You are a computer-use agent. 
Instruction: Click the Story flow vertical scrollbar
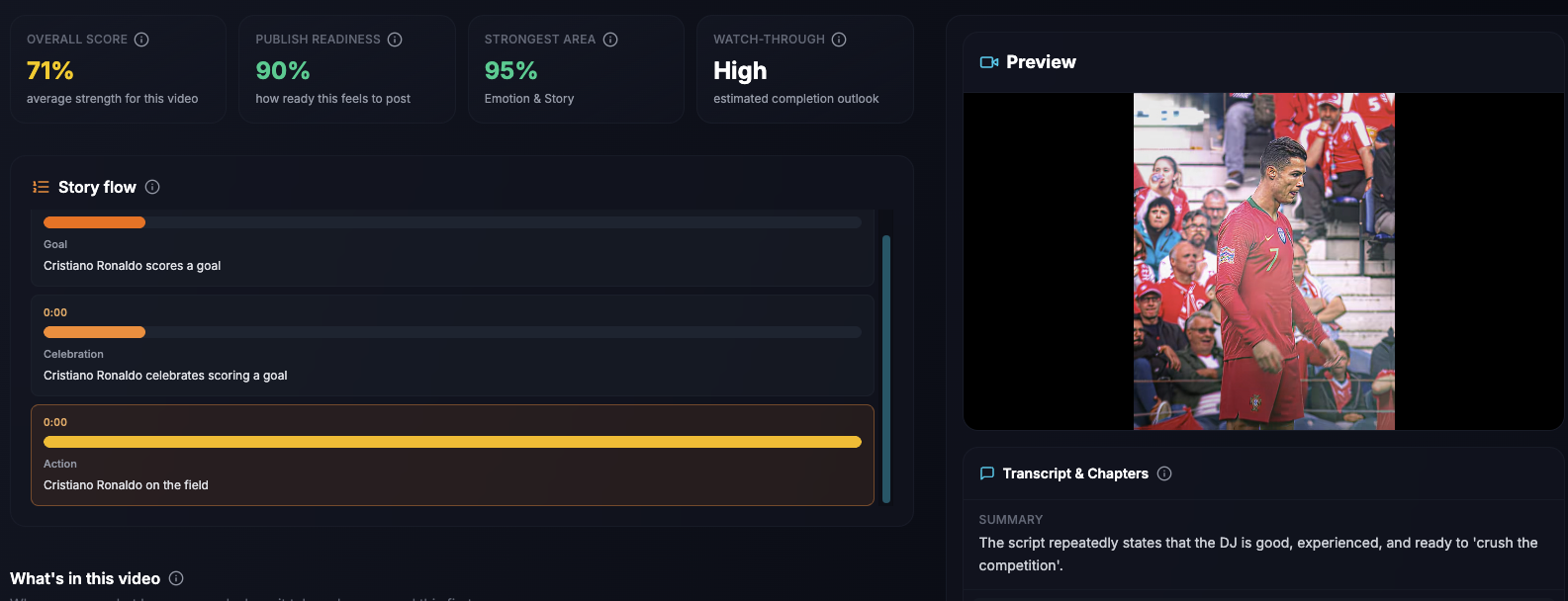pos(886,369)
